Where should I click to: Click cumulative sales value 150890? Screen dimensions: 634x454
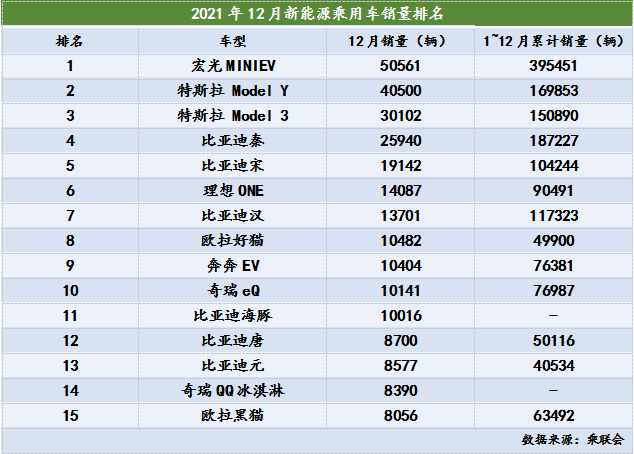(554, 116)
